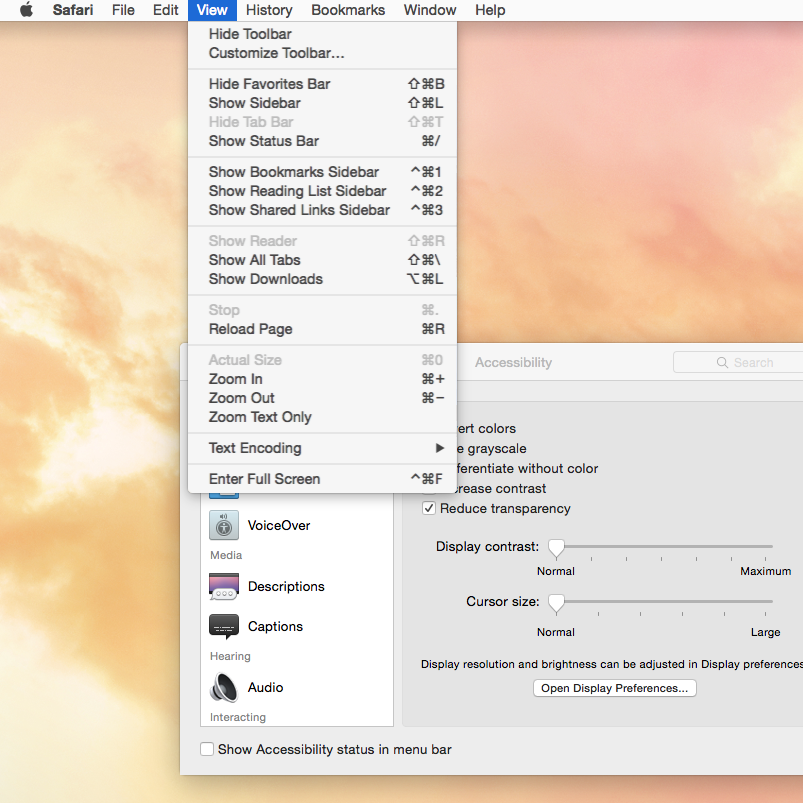Enable Show Accessibility status in menu bar
Screen dimensions: 803x803
(207, 749)
